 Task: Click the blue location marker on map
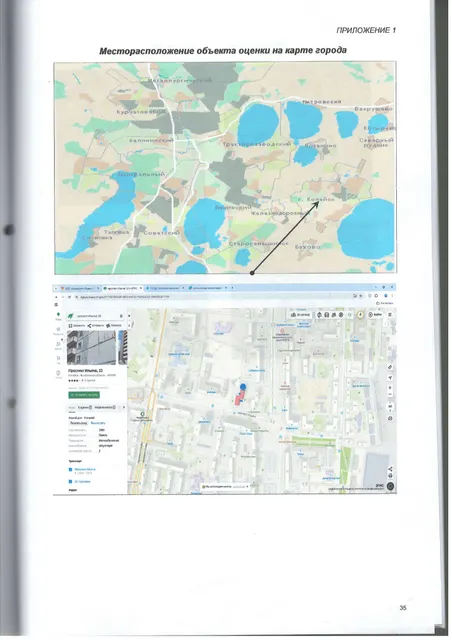click(243, 386)
